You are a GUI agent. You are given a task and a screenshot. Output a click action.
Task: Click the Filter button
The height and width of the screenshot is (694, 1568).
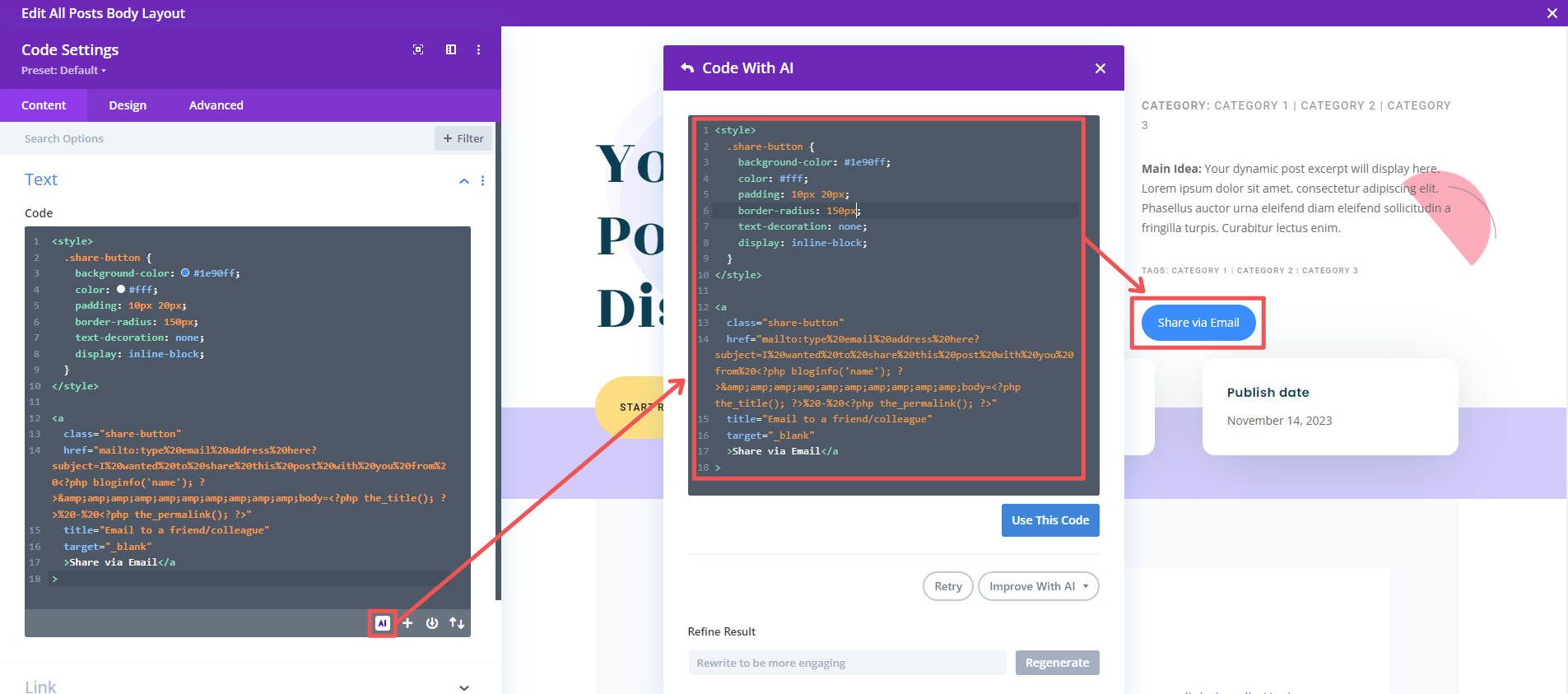click(463, 138)
